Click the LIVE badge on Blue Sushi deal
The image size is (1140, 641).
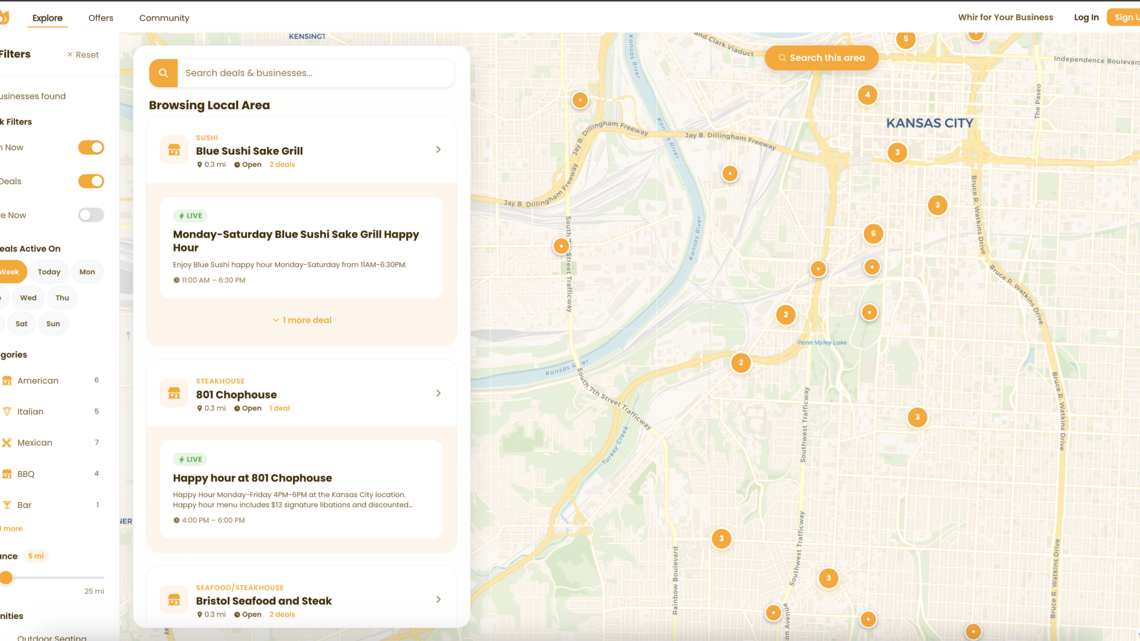pos(190,216)
